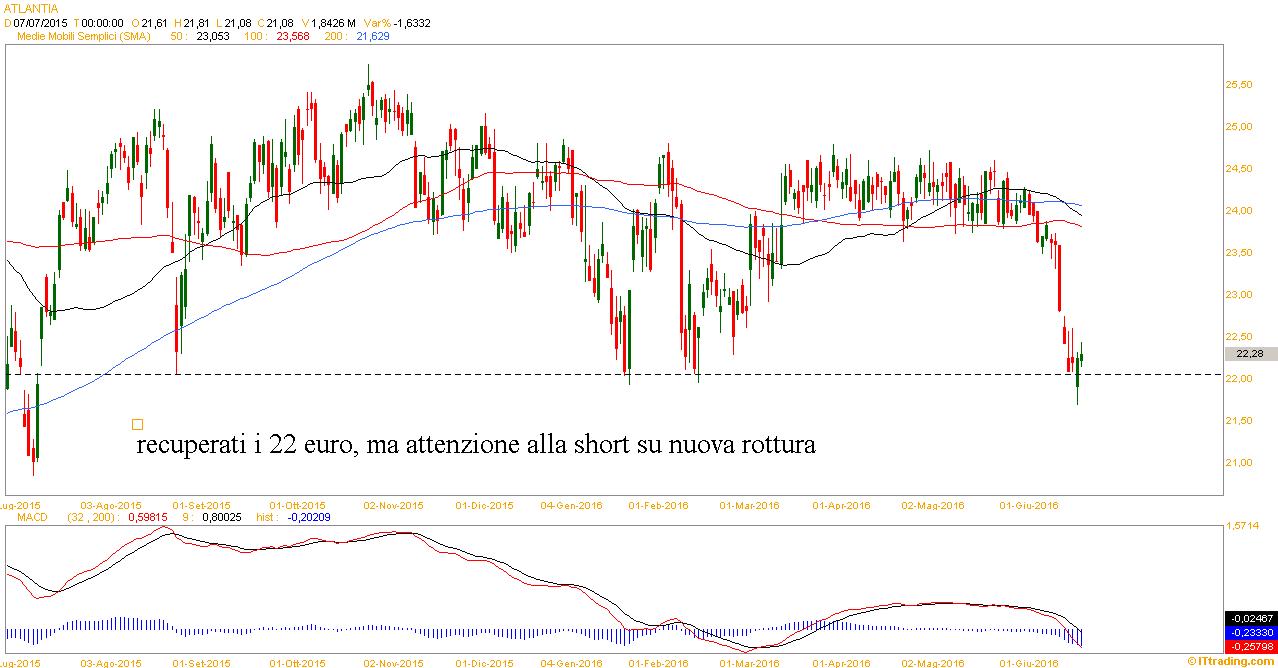Click the orange square annotation marker
Screen dimensions: 1278x668
pyautogui.click(x=138, y=424)
